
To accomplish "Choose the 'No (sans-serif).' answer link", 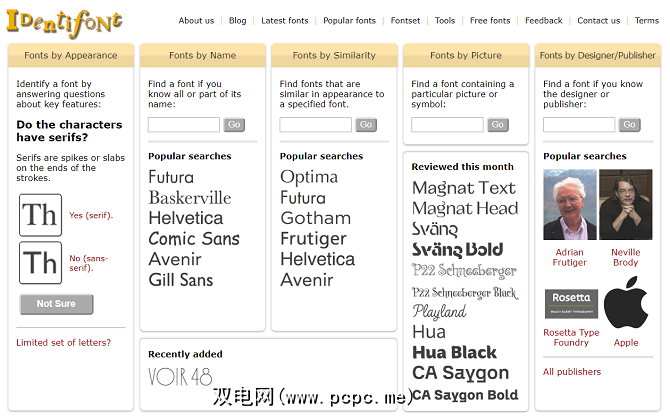I will [x=88, y=263].
